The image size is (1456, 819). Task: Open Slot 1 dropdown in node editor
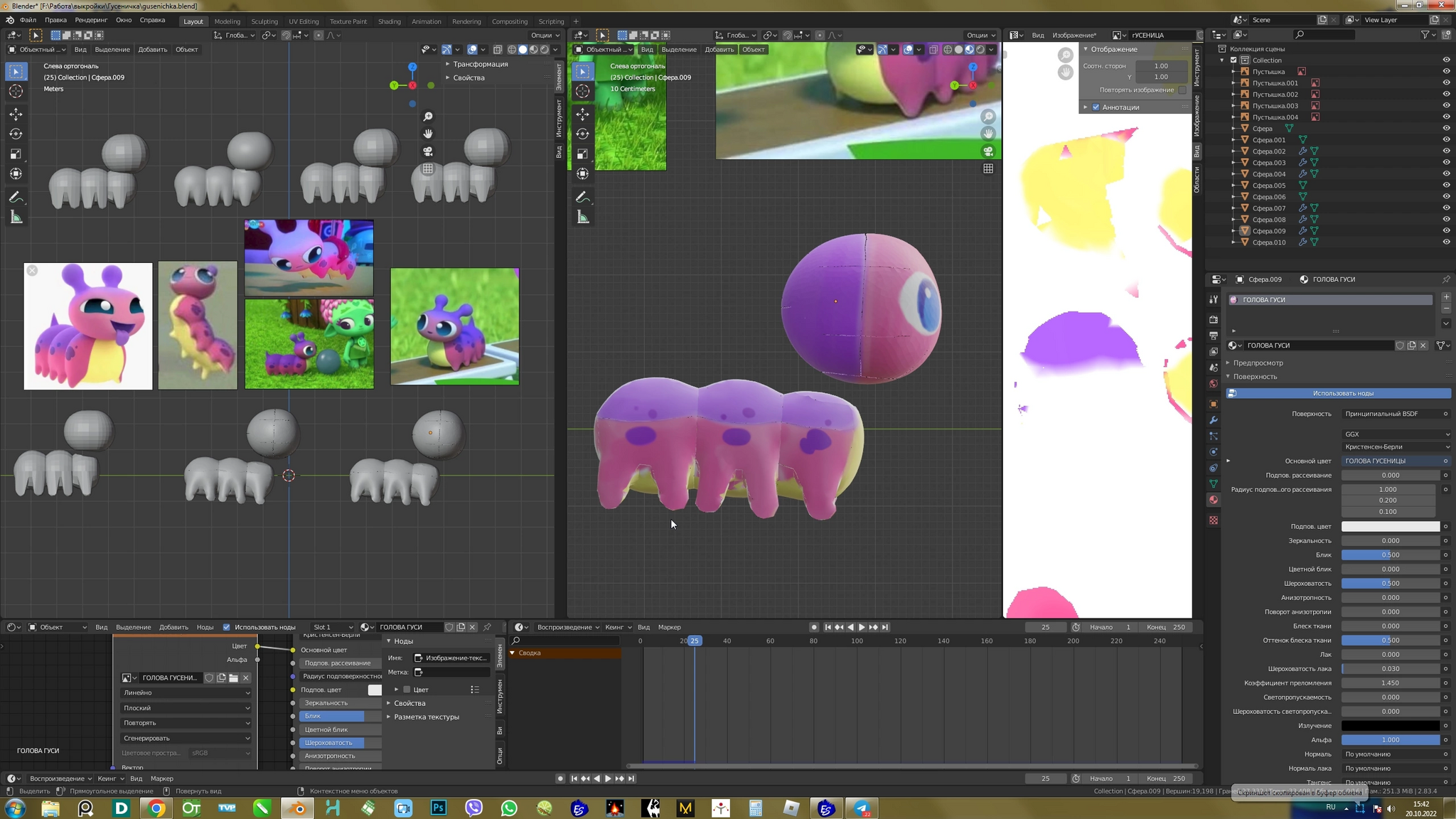pos(333,627)
